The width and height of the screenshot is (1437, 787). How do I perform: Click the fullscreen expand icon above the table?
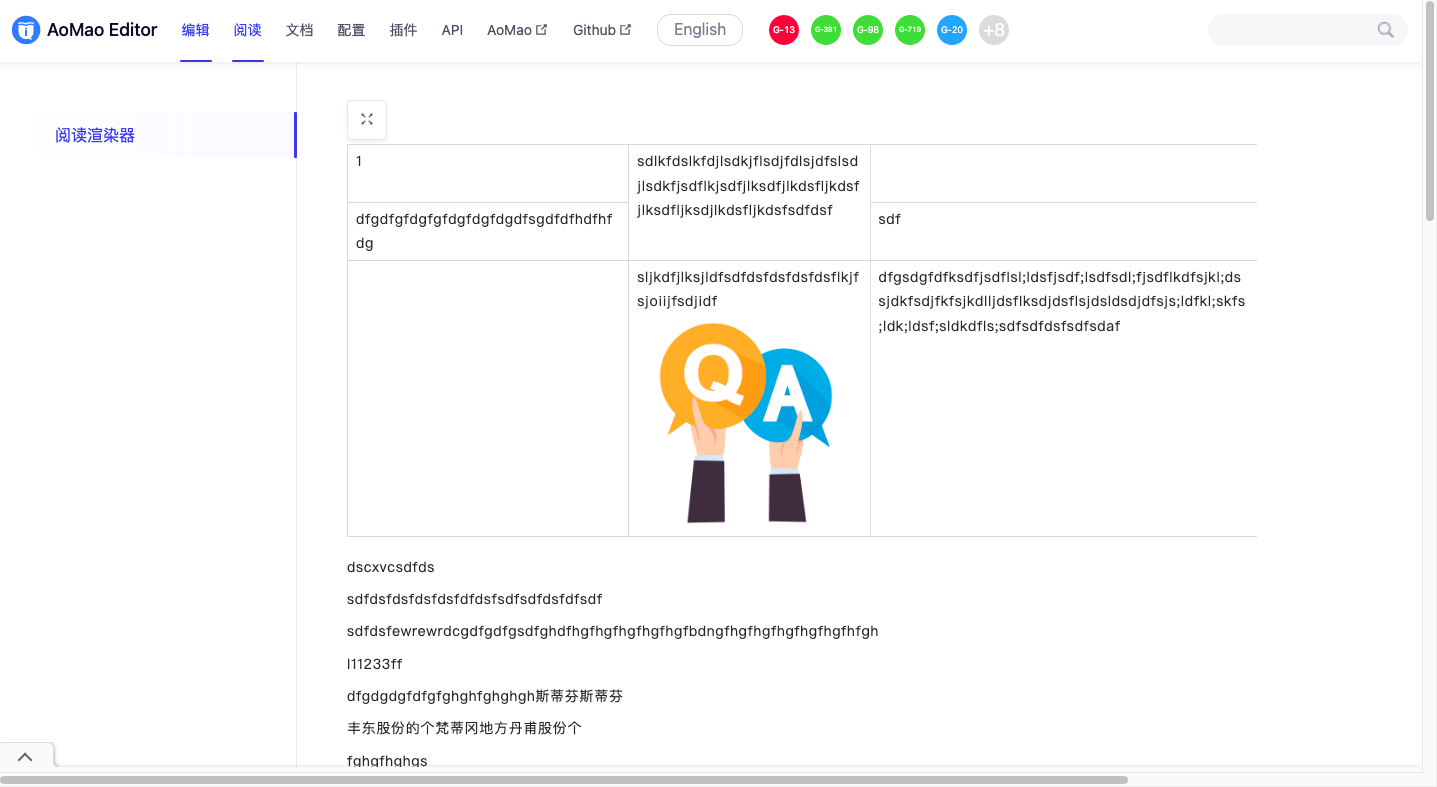click(367, 119)
